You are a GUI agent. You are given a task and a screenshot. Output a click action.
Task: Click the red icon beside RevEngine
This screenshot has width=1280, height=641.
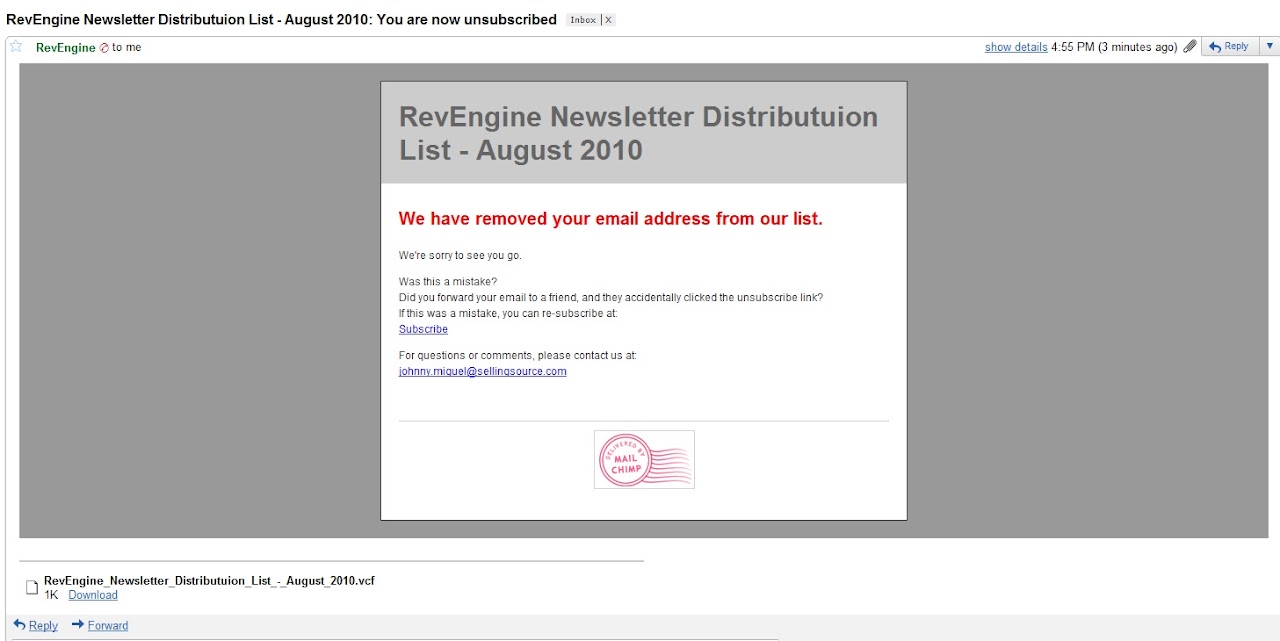(104, 48)
